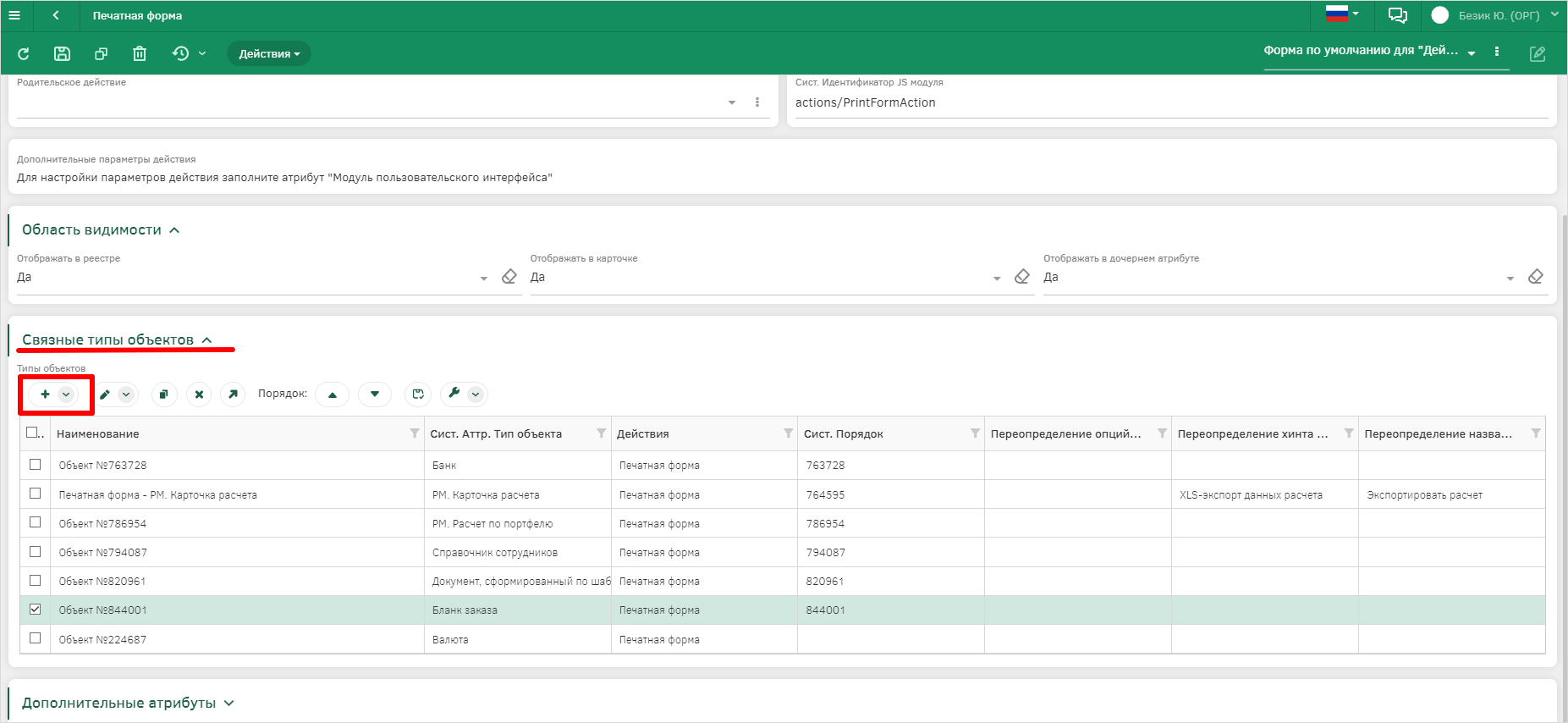Screen dimensions: 1568x723
Task: Filter the Наименование column
Action: (x=415, y=433)
